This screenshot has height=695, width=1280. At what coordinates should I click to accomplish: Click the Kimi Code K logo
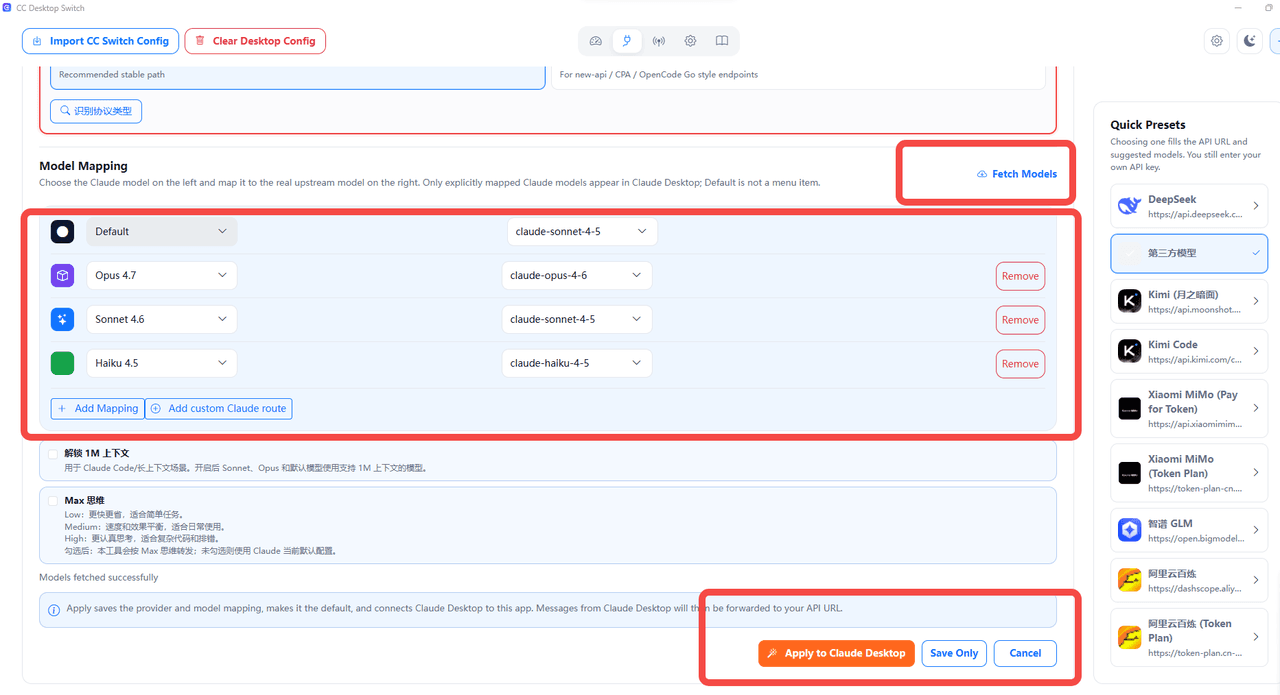click(1129, 351)
